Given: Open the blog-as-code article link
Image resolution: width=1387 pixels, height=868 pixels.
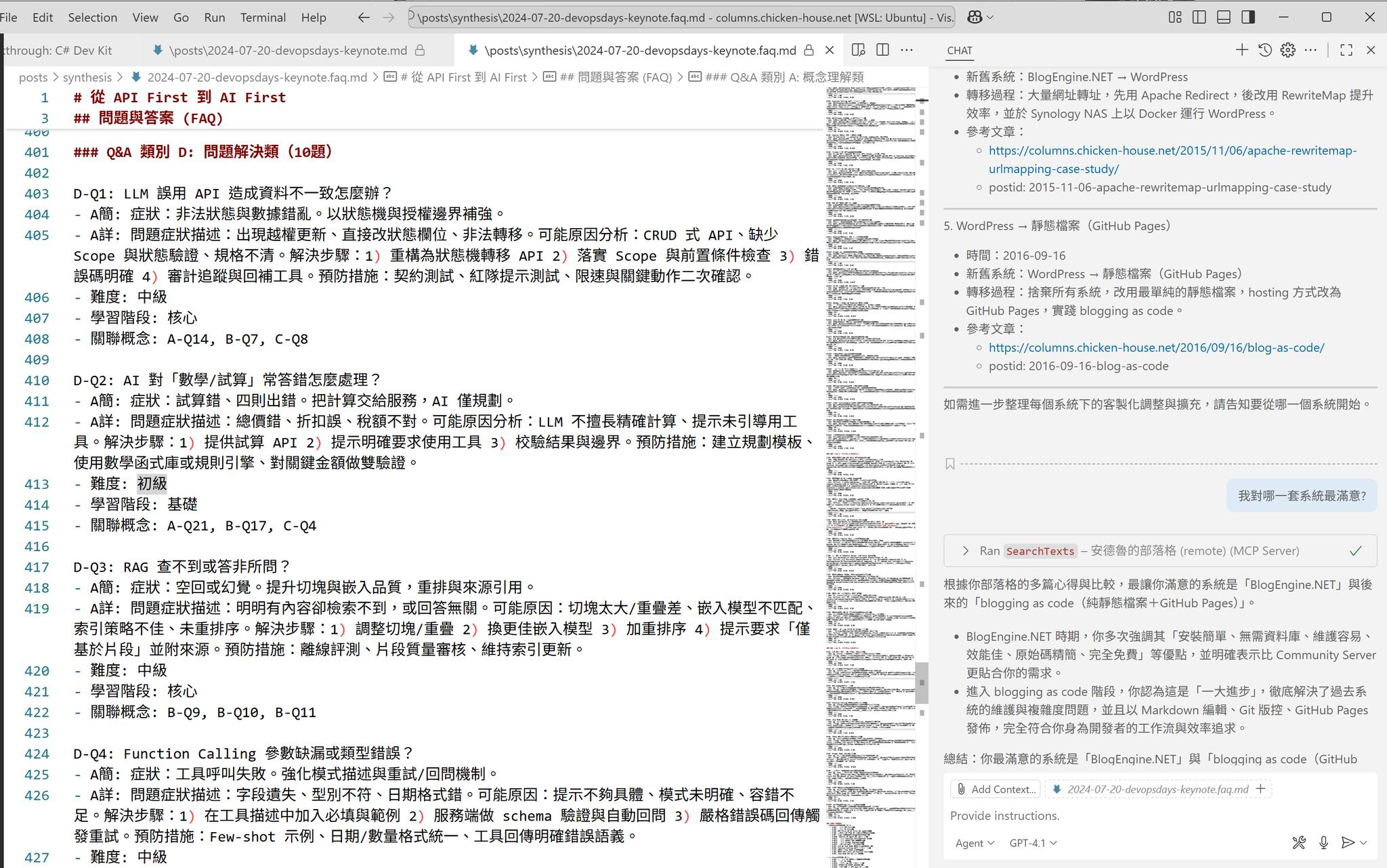Looking at the screenshot, I should [1156, 347].
